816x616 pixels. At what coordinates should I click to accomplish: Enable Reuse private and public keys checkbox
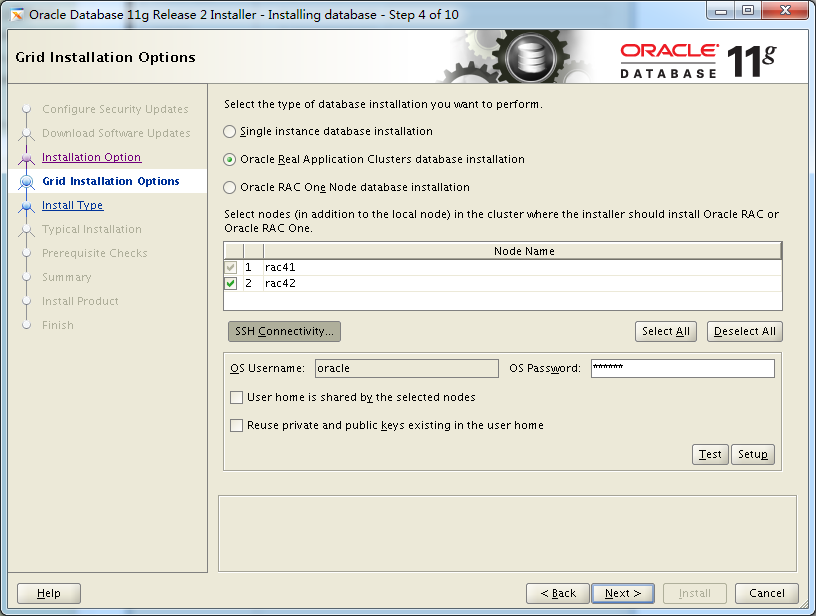click(x=236, y=426)
